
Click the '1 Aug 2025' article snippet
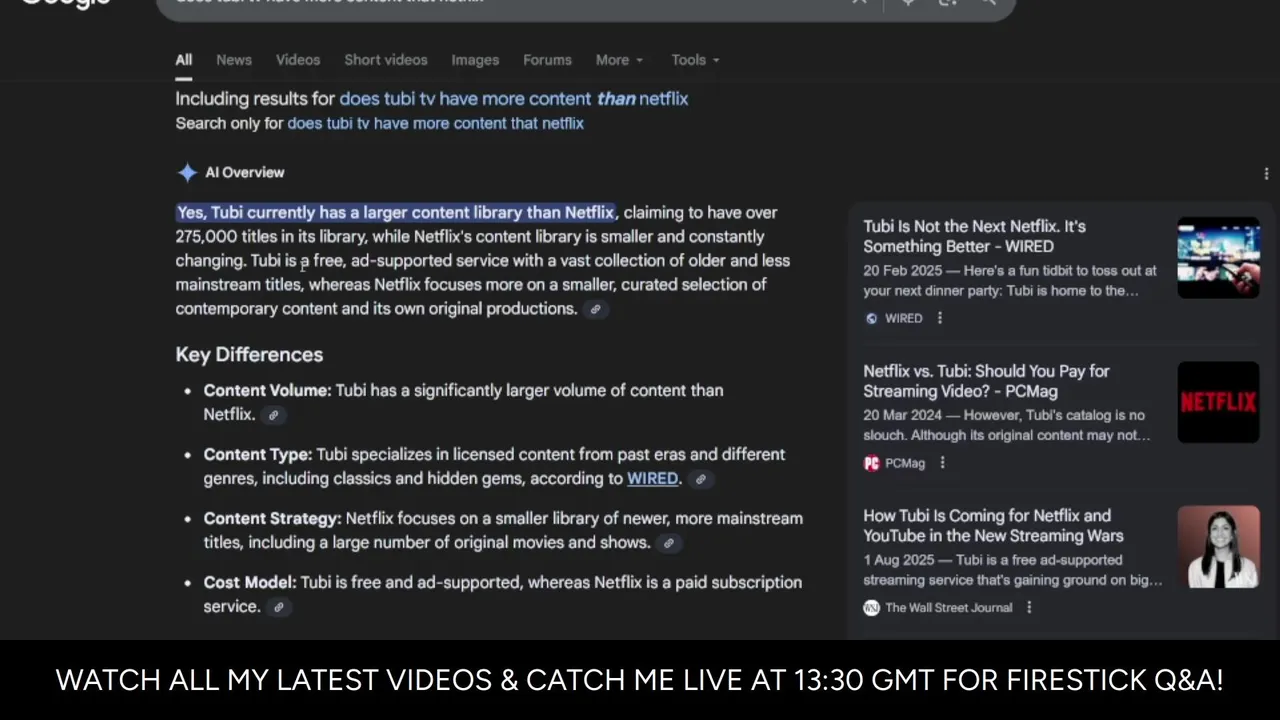coord(1013,571)
